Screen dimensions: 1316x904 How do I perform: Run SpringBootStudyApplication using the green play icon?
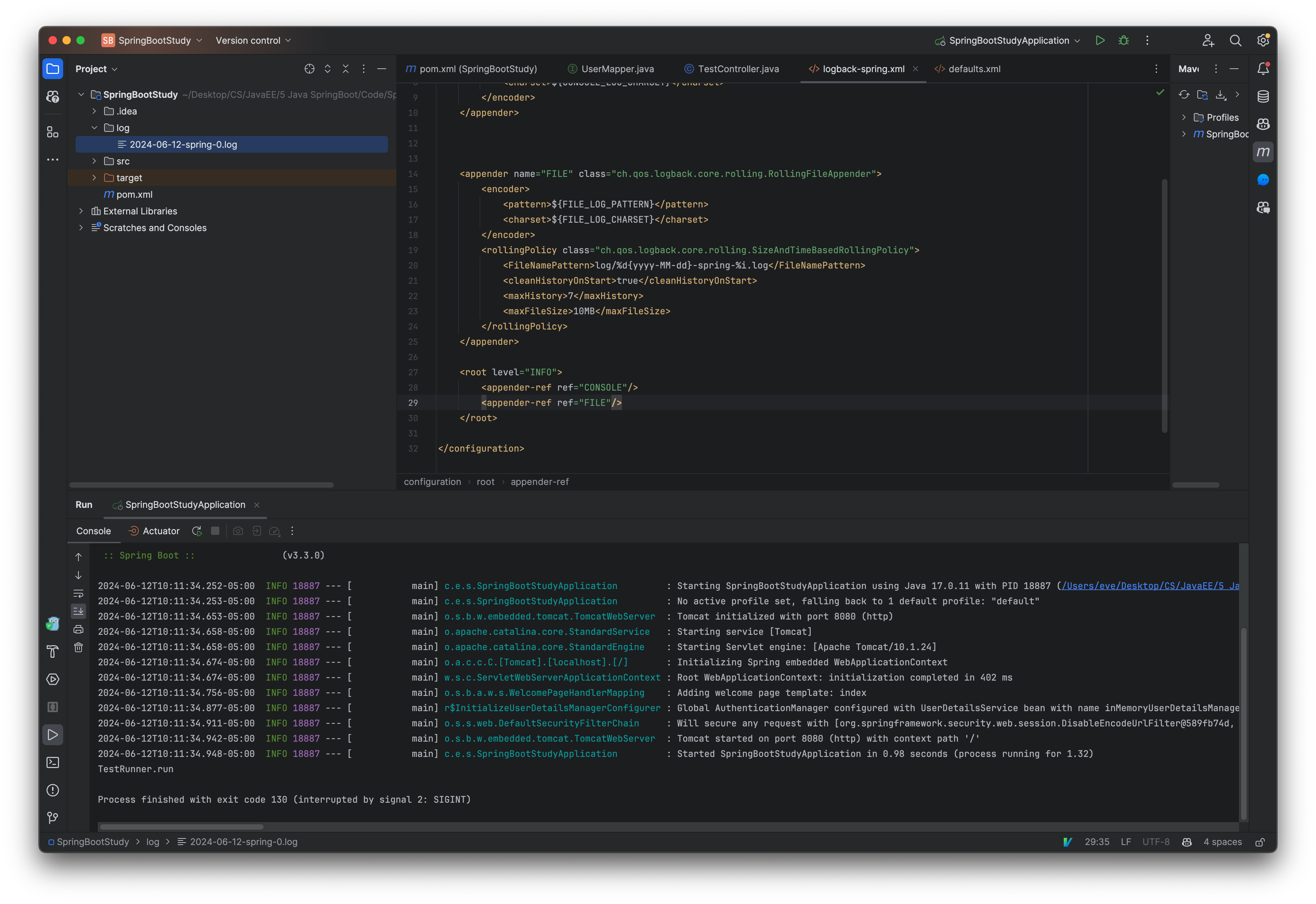click(1099, 40)
